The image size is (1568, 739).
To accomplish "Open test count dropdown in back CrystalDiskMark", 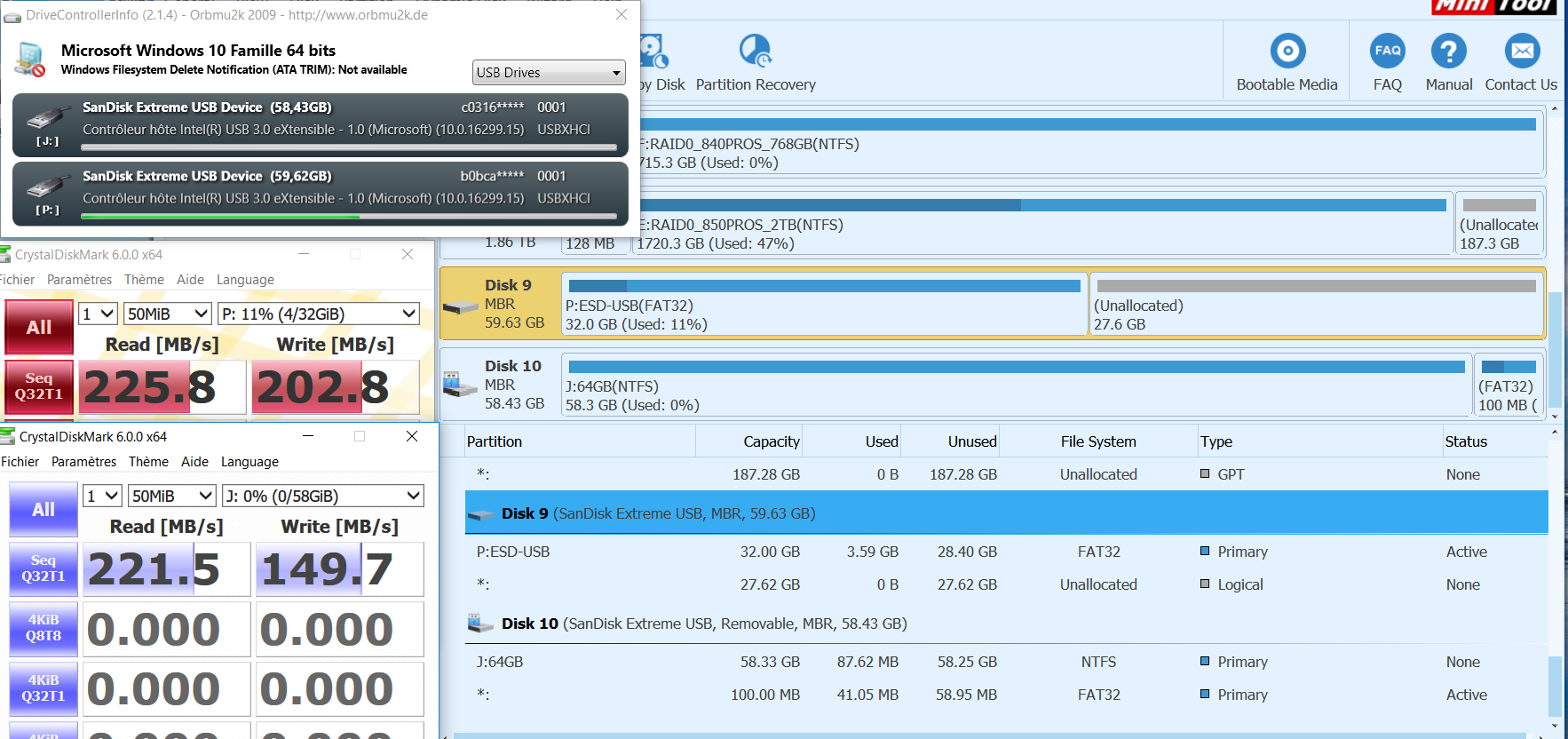I will [x=99, y=314].
